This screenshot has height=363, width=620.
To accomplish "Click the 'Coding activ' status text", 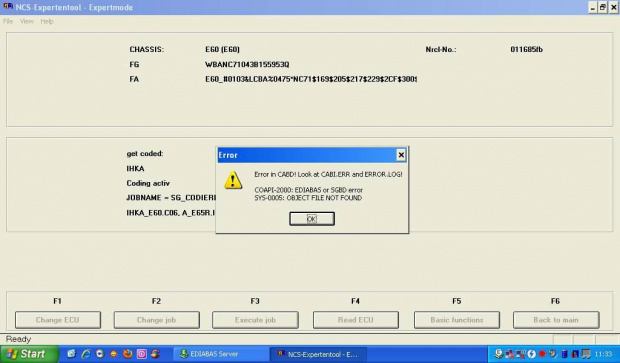I will 148,183.
